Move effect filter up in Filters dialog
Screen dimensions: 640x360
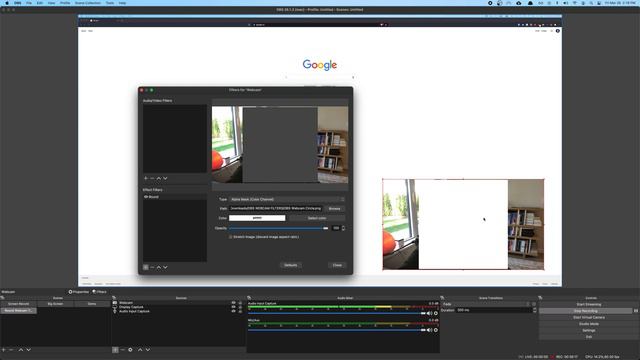tap(159, 267)
